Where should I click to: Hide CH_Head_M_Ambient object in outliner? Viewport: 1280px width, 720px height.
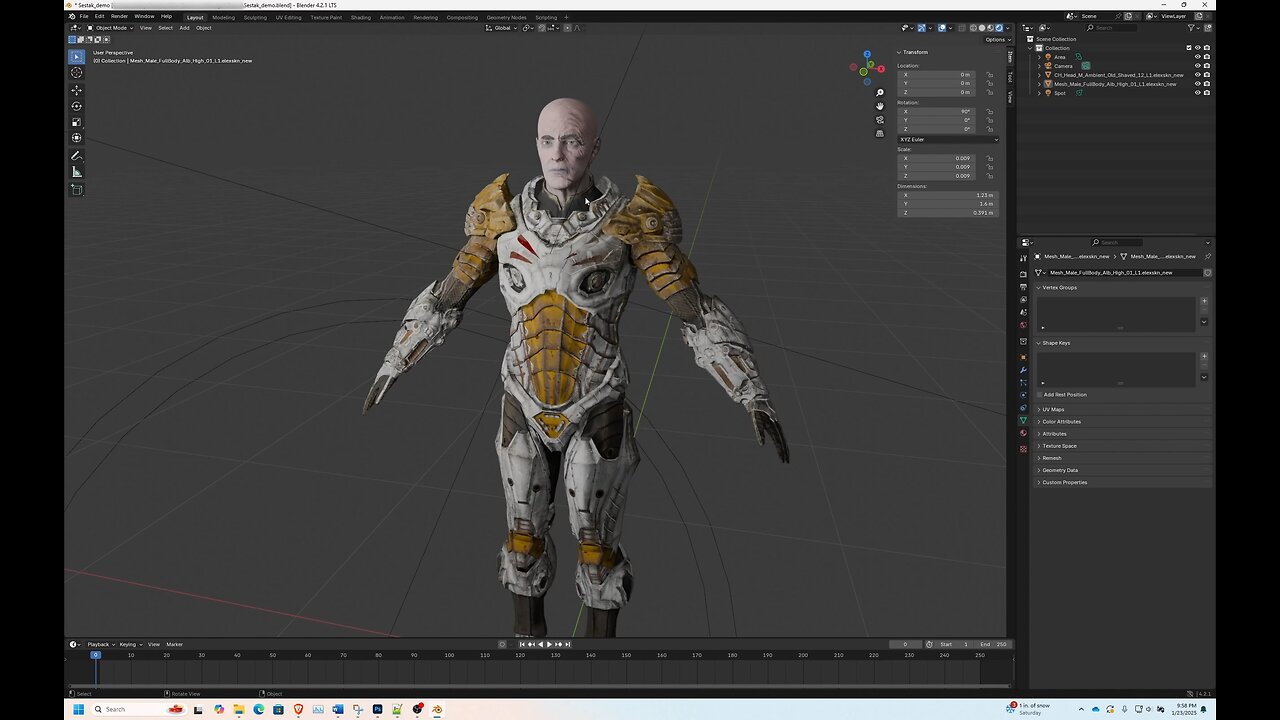(x=1198, y=75)
